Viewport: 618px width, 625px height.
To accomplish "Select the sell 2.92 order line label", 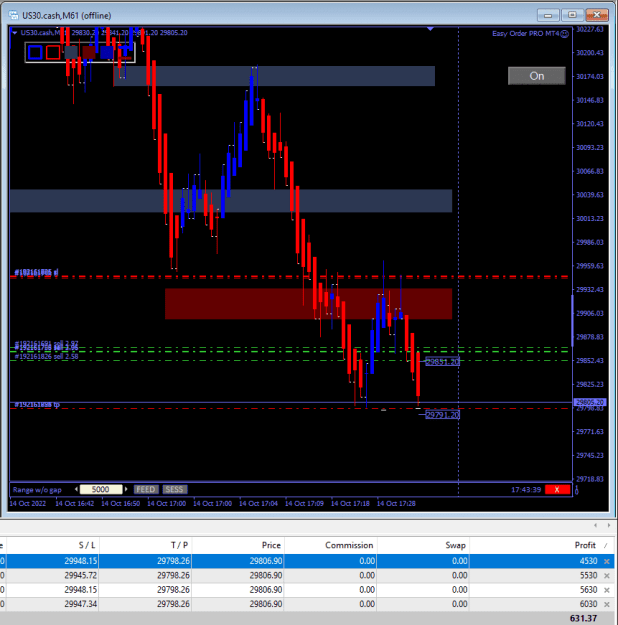I will 46,343.
